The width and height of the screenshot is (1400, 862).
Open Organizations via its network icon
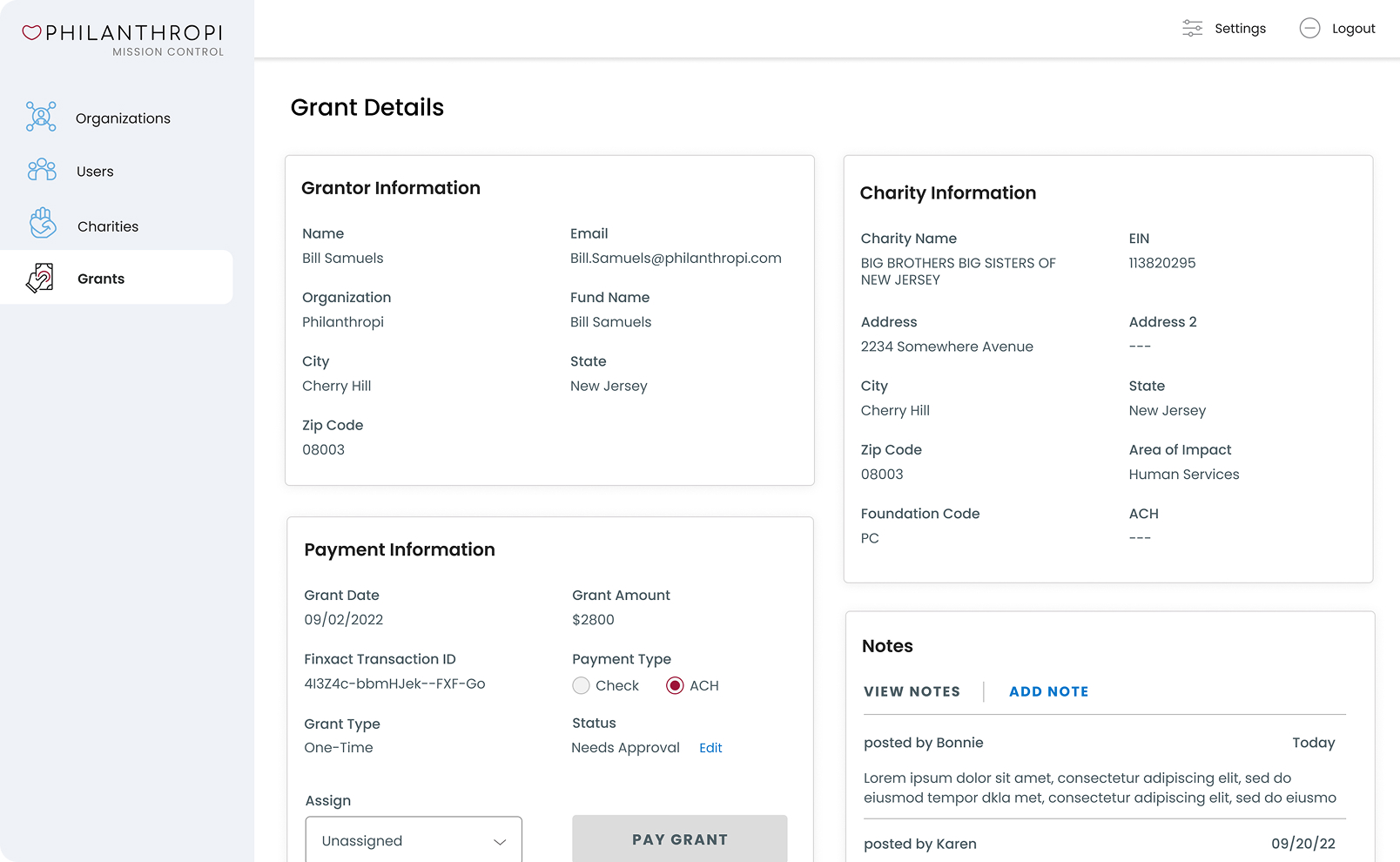(x=41, y=117)
